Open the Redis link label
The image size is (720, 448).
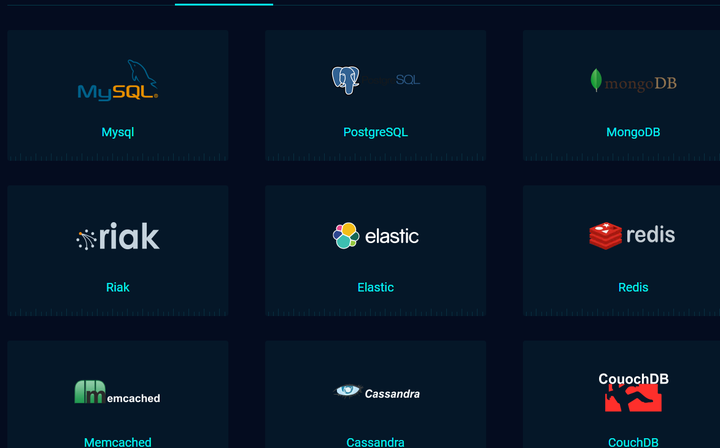point(633,287)
